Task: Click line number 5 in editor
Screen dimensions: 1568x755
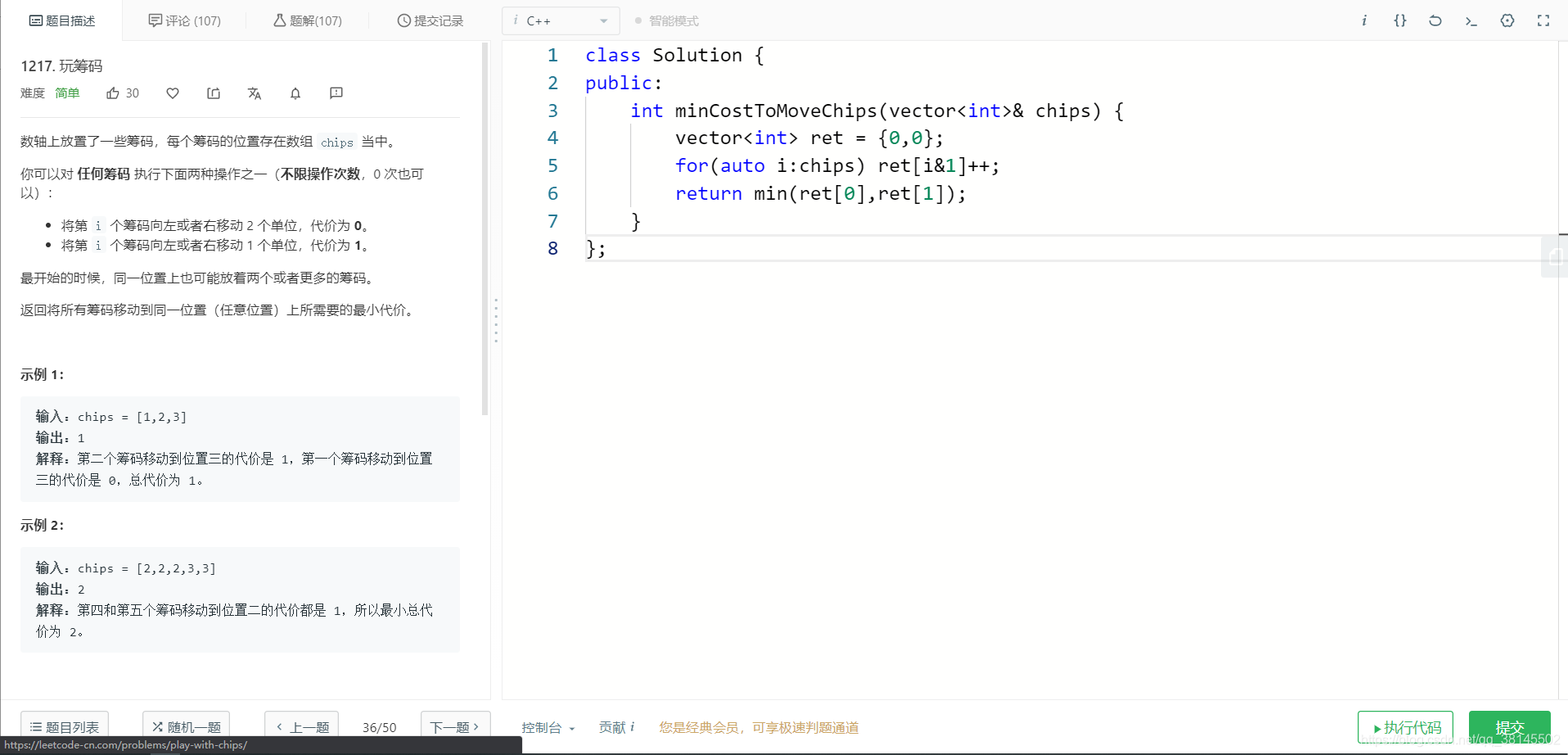Action: pos(552,165)
